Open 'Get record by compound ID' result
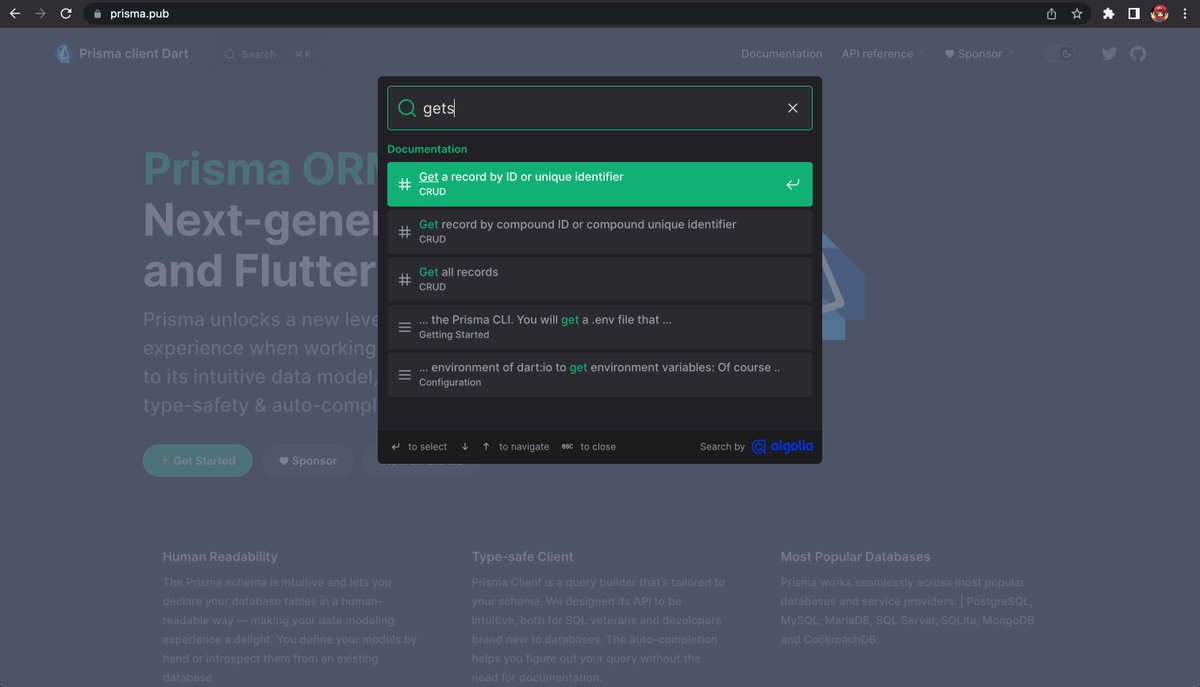Image resolution: width=1200 pixels, height=687 pixels. (x=600, y=232)
